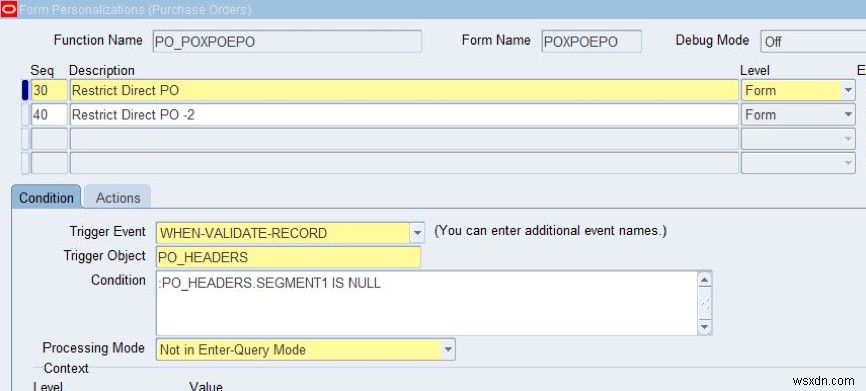The image size is (866, 391).
Task: Select the Condition tab
Action: [46, 197]
